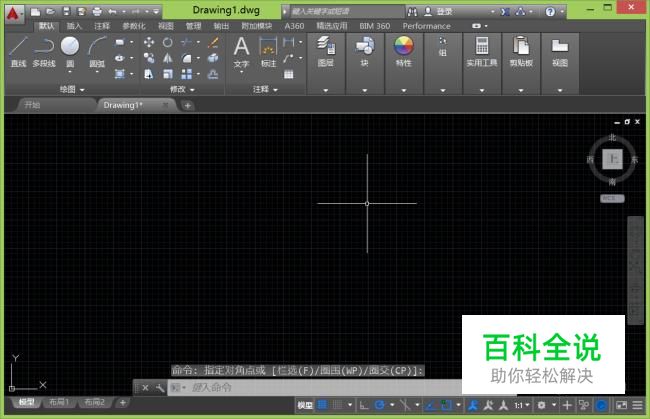Open the 剪贴板 (Clipboard) panel
Image resolution: width=650 pixels, height=419 pixels.
click(x=521, y=51)
